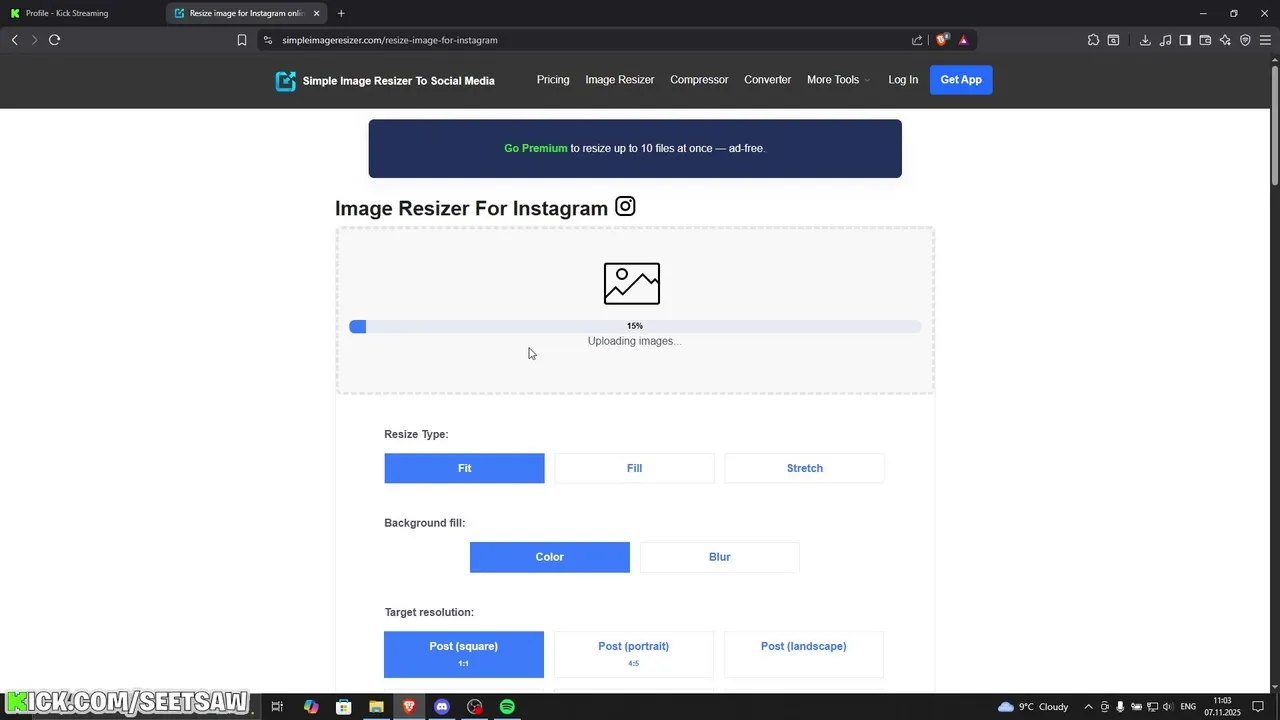The width and height of the screenshot is (1280, 720).
Task: Open File Explorer from the taskbar
Action: click(x=376, y=707)
